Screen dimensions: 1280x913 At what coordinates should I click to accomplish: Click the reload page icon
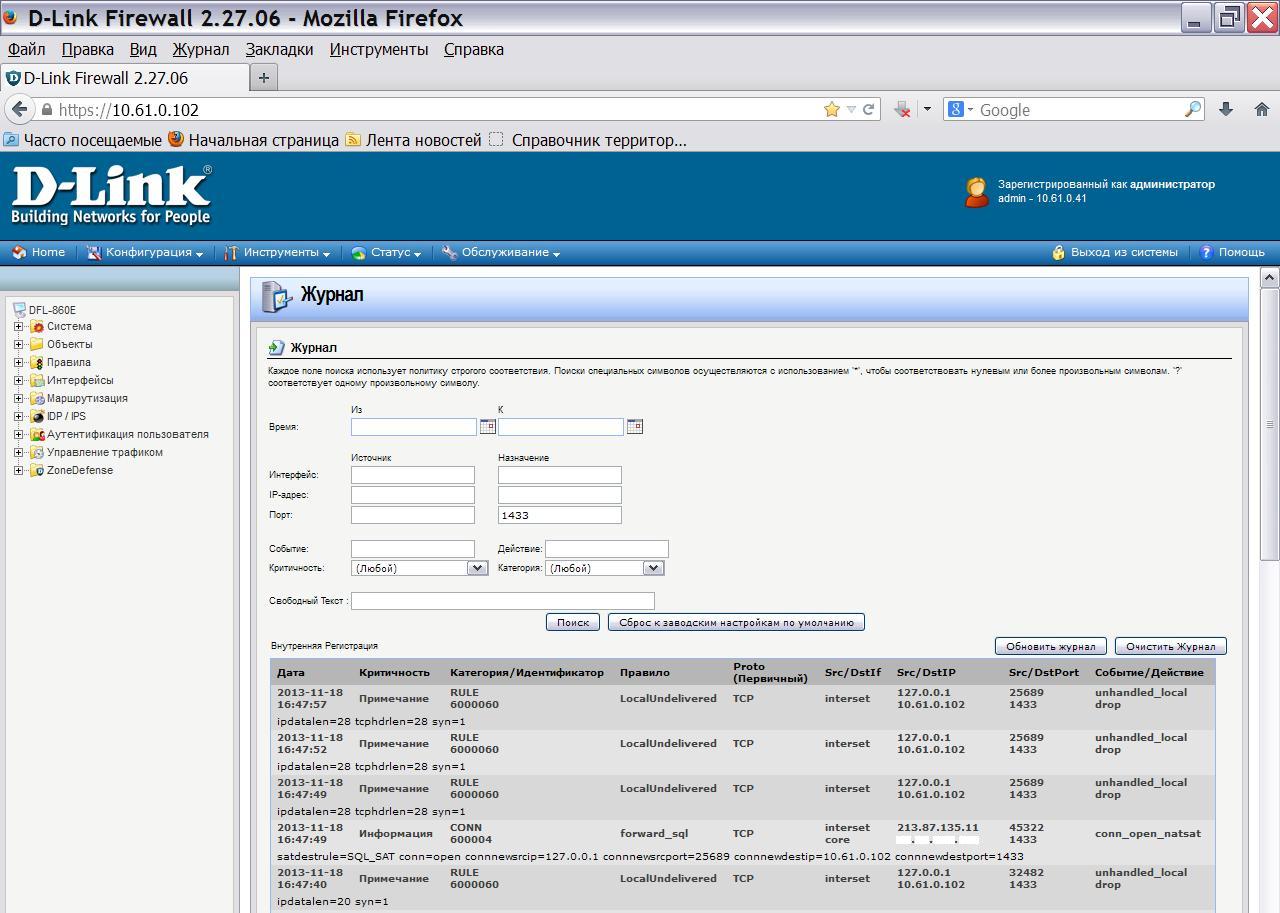pyautogui.click(x=869, y=110)
